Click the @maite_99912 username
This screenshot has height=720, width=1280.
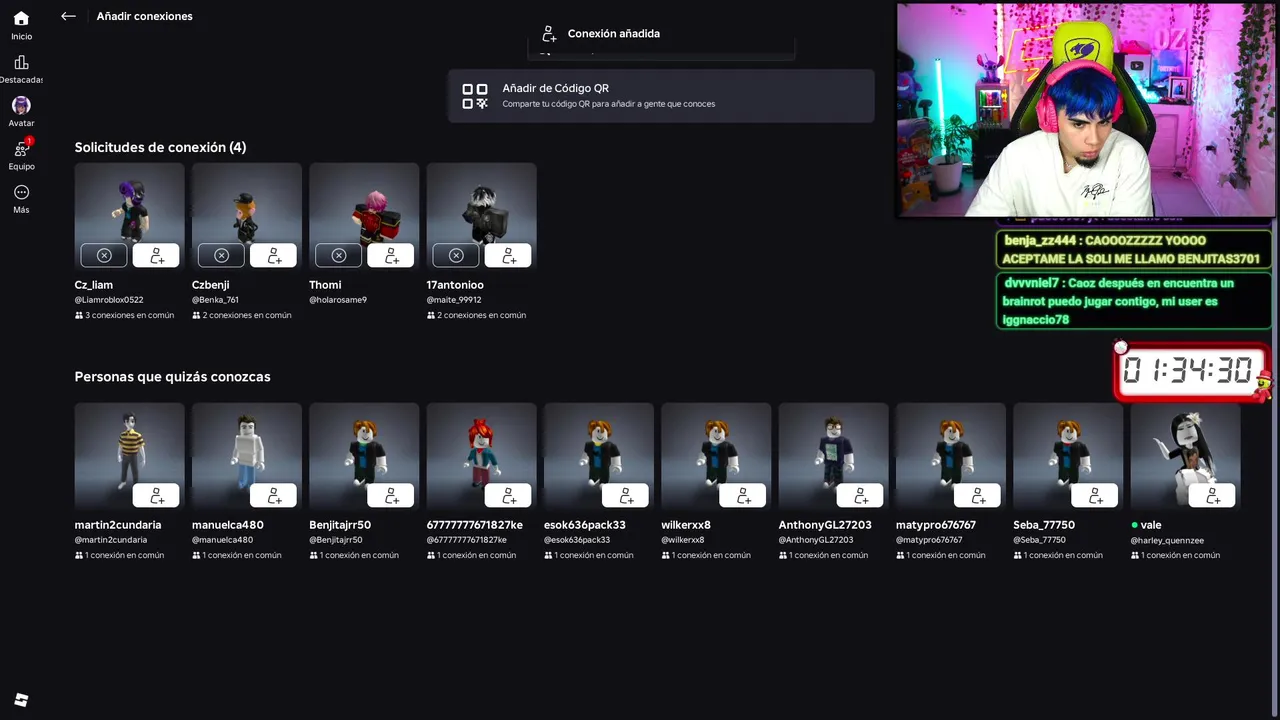point(454,300)
